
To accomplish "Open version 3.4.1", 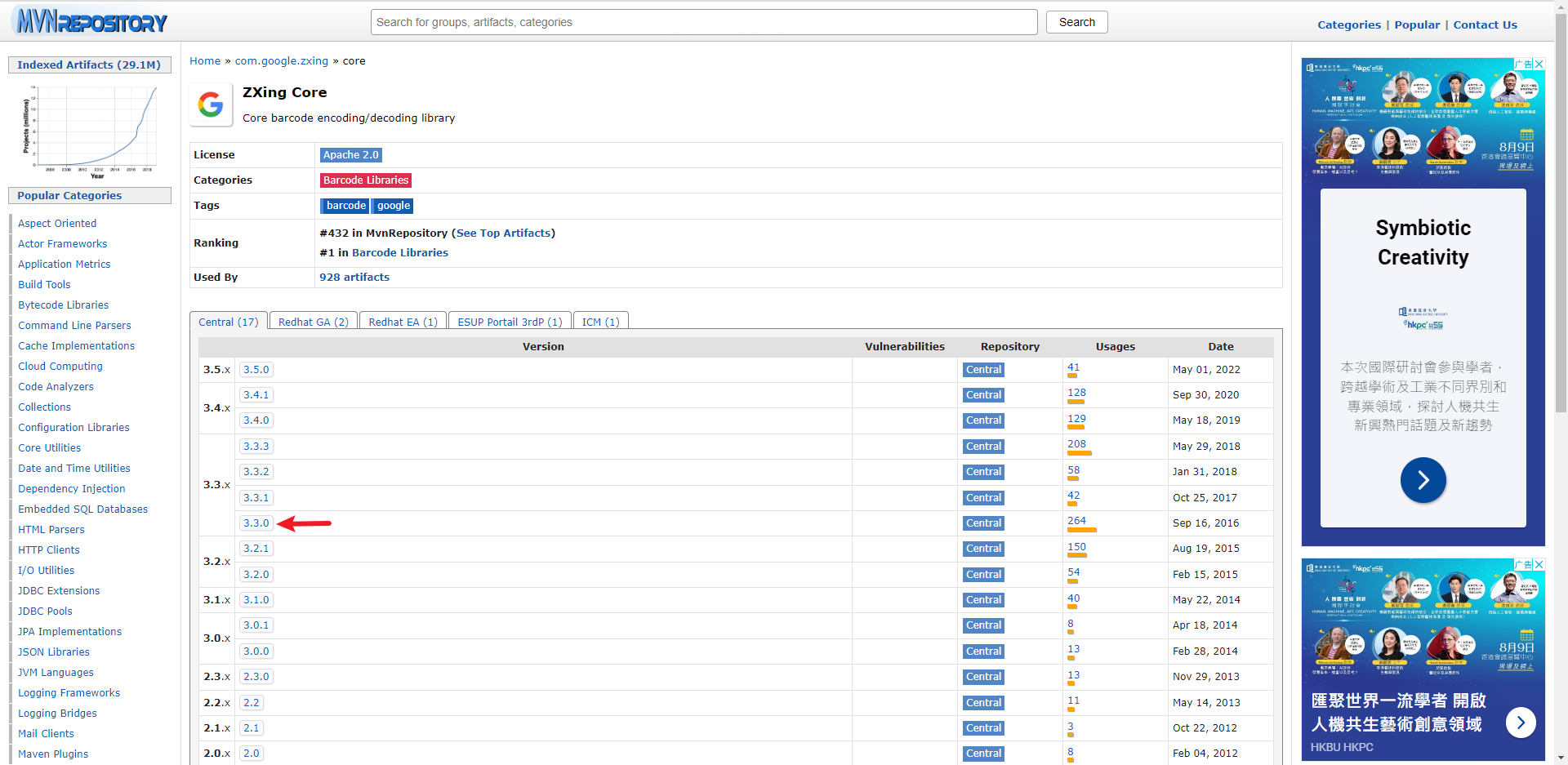I will tap(256, 395).
